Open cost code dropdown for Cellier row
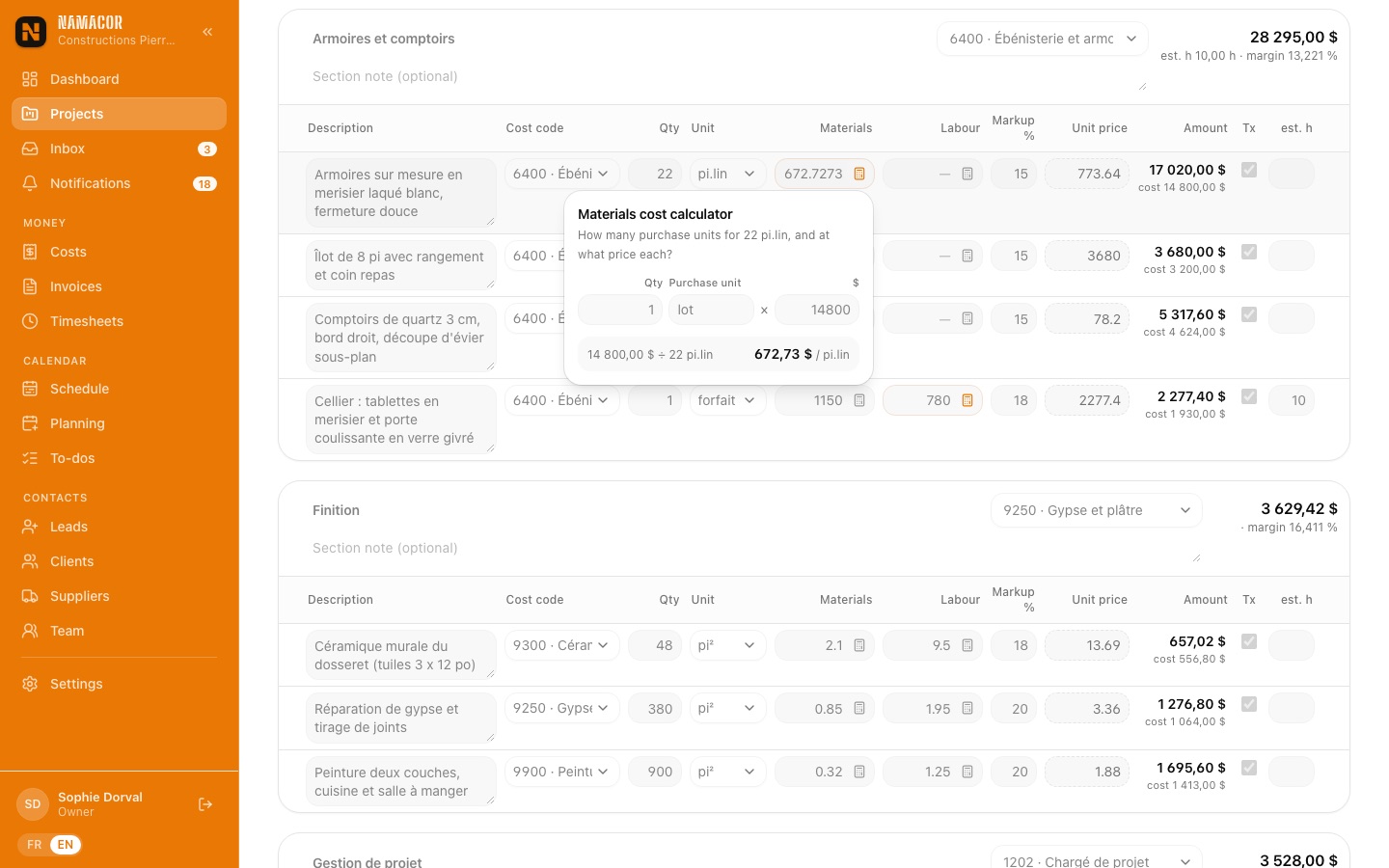The height and width of the screenshot is (868, 1389). pos(561,400)
